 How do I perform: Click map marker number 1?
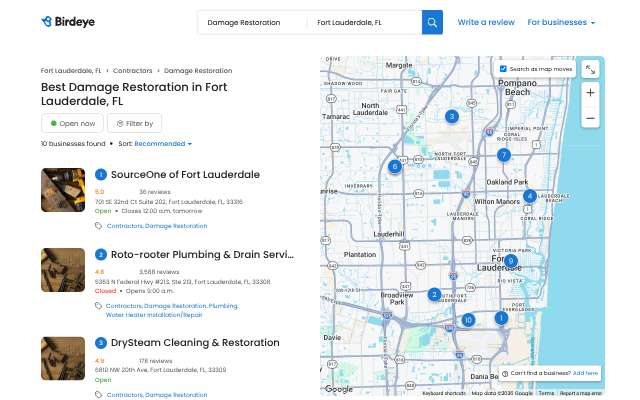501,318
